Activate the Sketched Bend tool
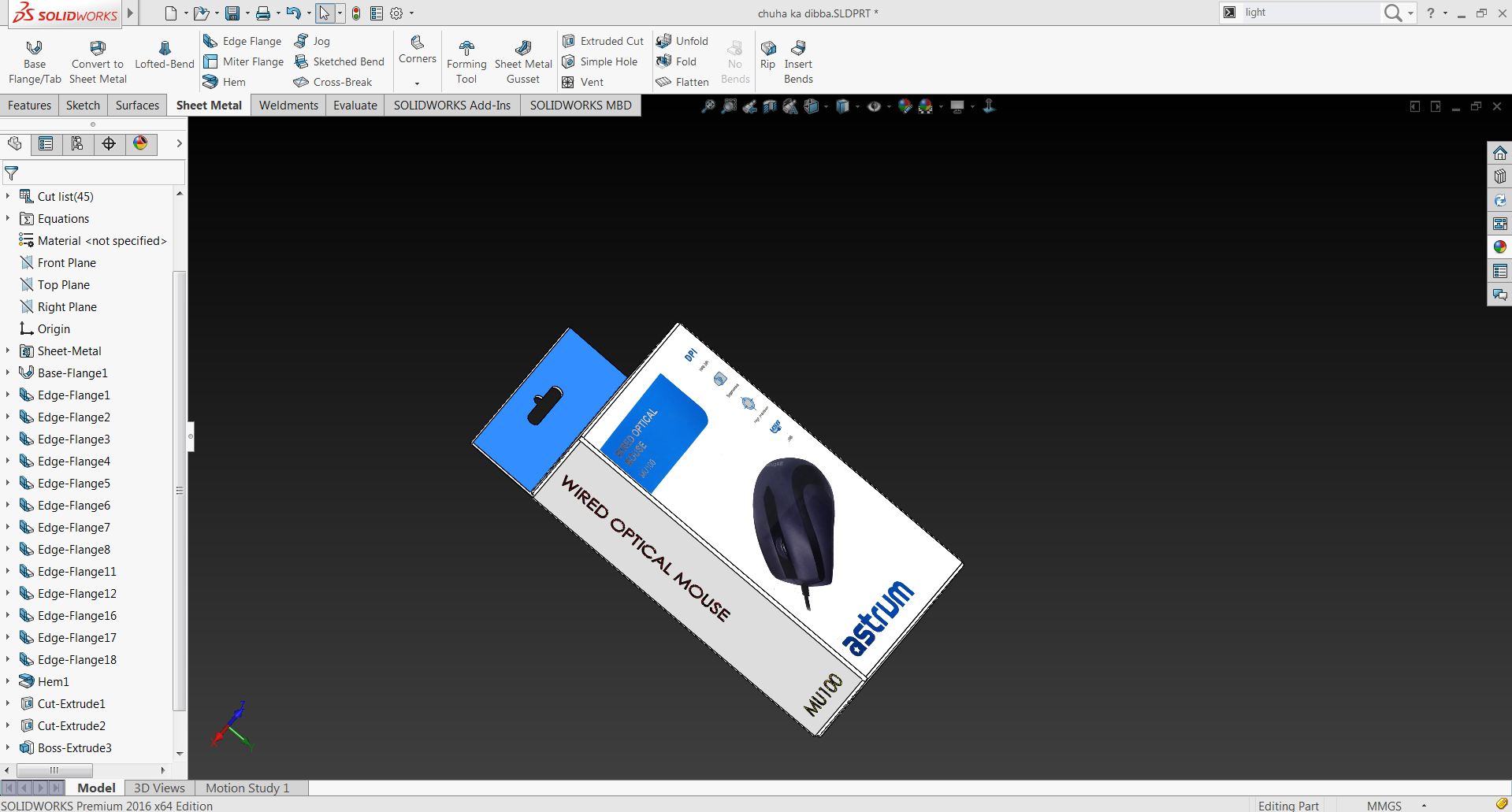Image resolution: width=1512 pixels, height=812 pixels. [x=339, y=61]
